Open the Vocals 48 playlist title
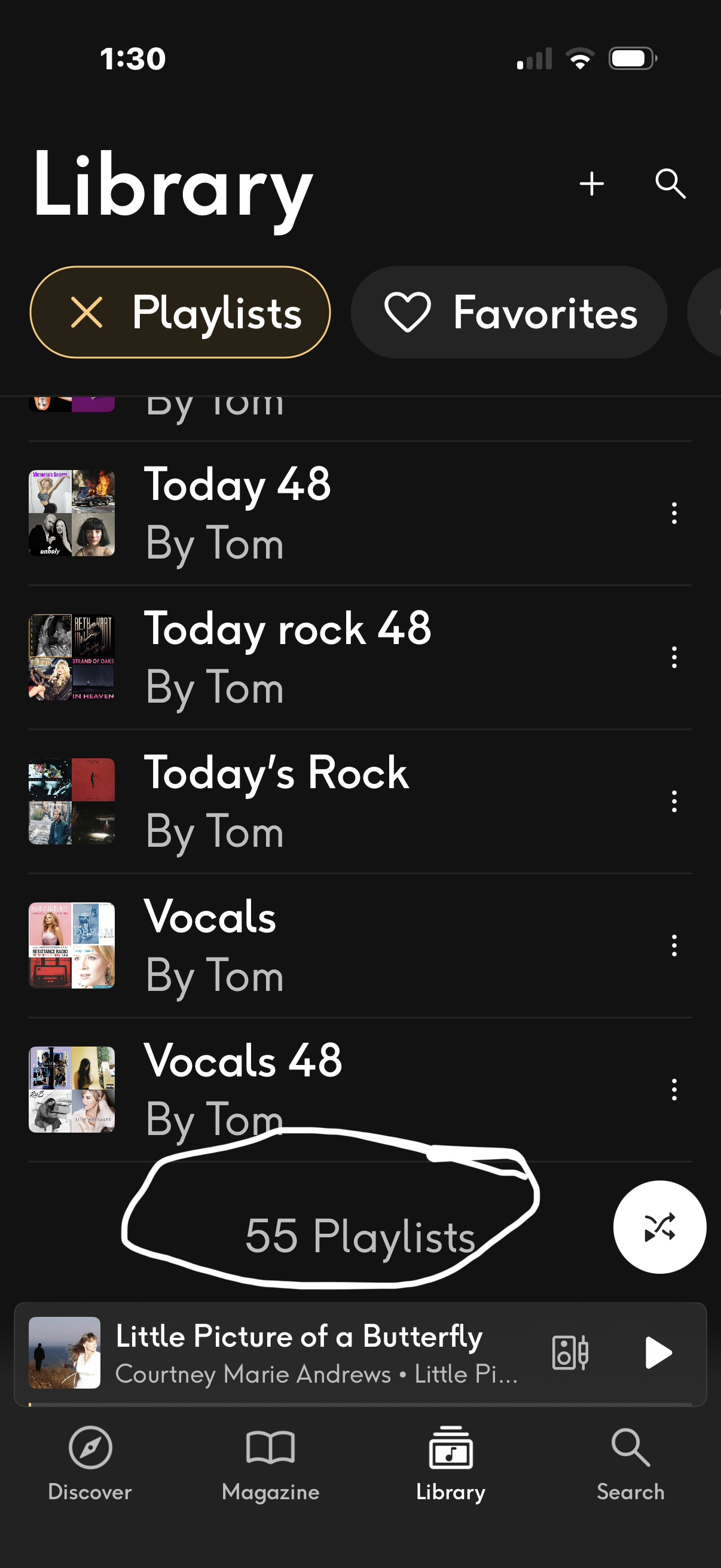The image size is (721, 1568). point(243,1061)
